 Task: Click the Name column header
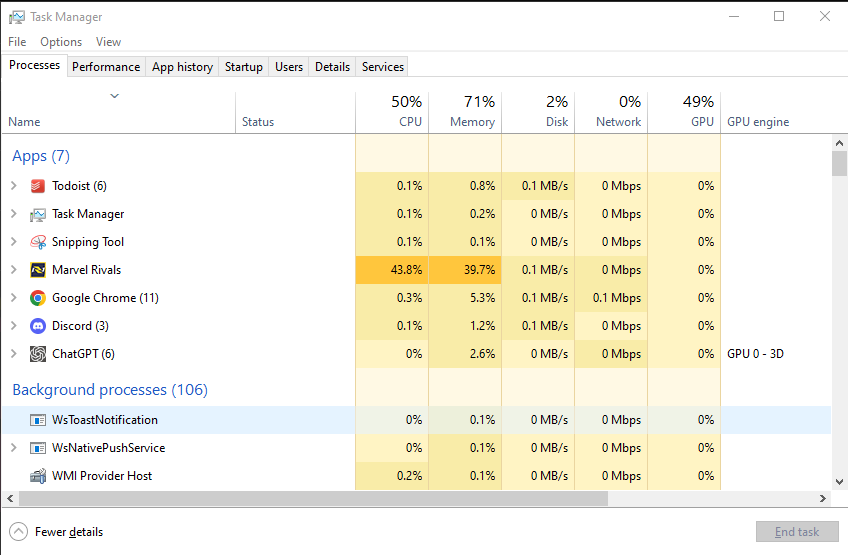(118, 112)
